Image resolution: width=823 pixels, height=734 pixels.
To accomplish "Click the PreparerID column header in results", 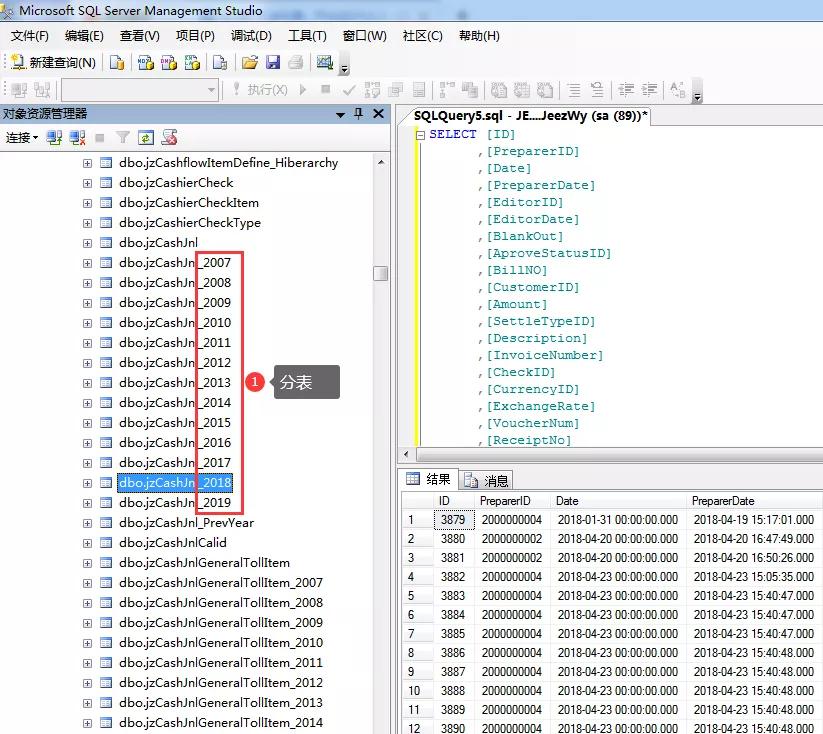I will tap(505, 501).
